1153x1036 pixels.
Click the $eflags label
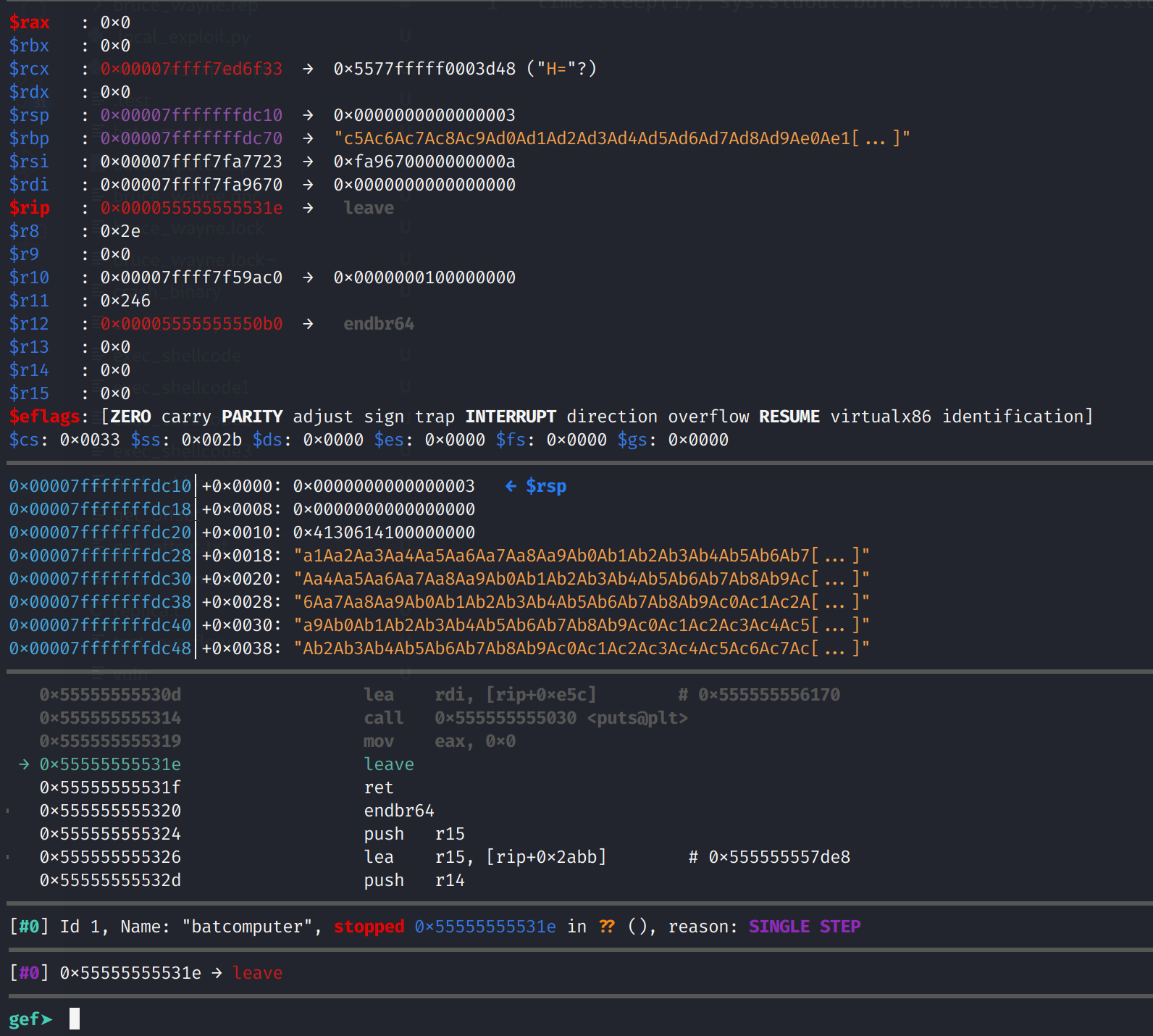(x=44, y=417)
